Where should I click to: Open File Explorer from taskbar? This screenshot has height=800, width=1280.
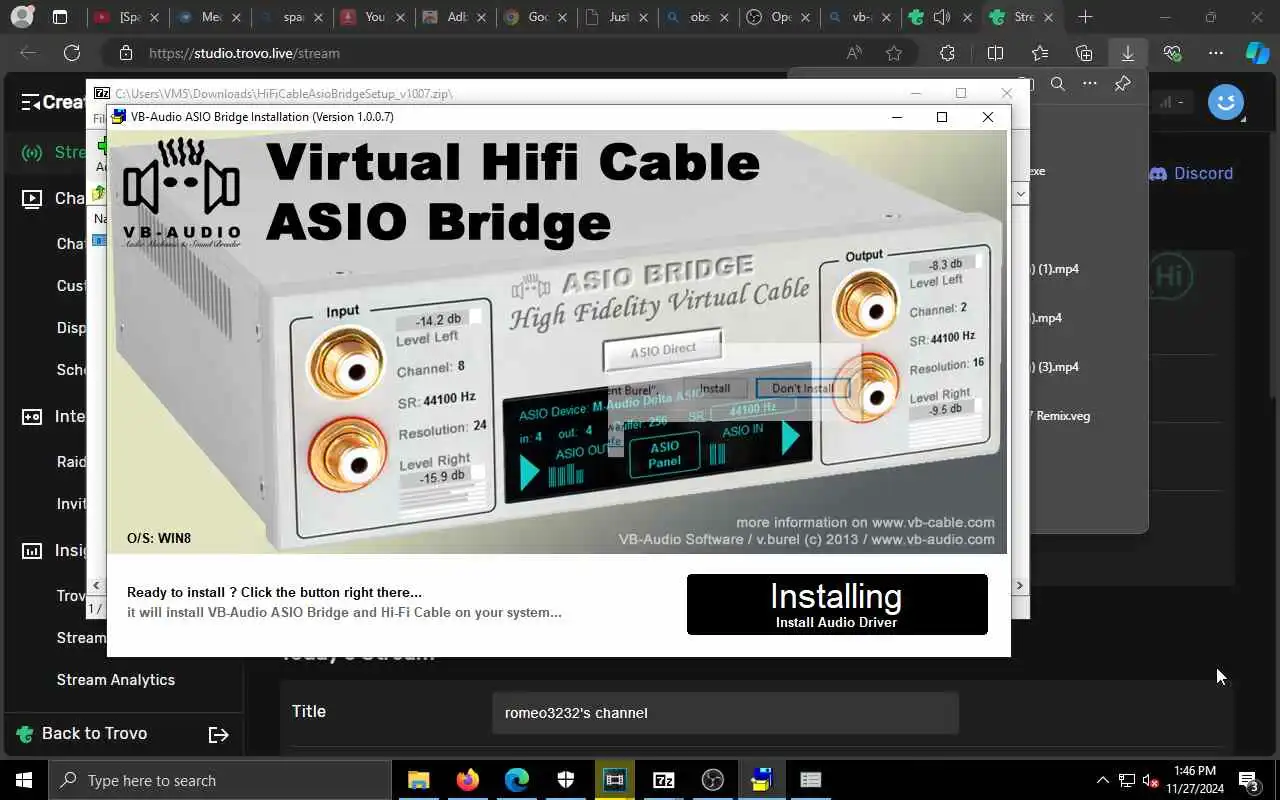click(418, 780)
